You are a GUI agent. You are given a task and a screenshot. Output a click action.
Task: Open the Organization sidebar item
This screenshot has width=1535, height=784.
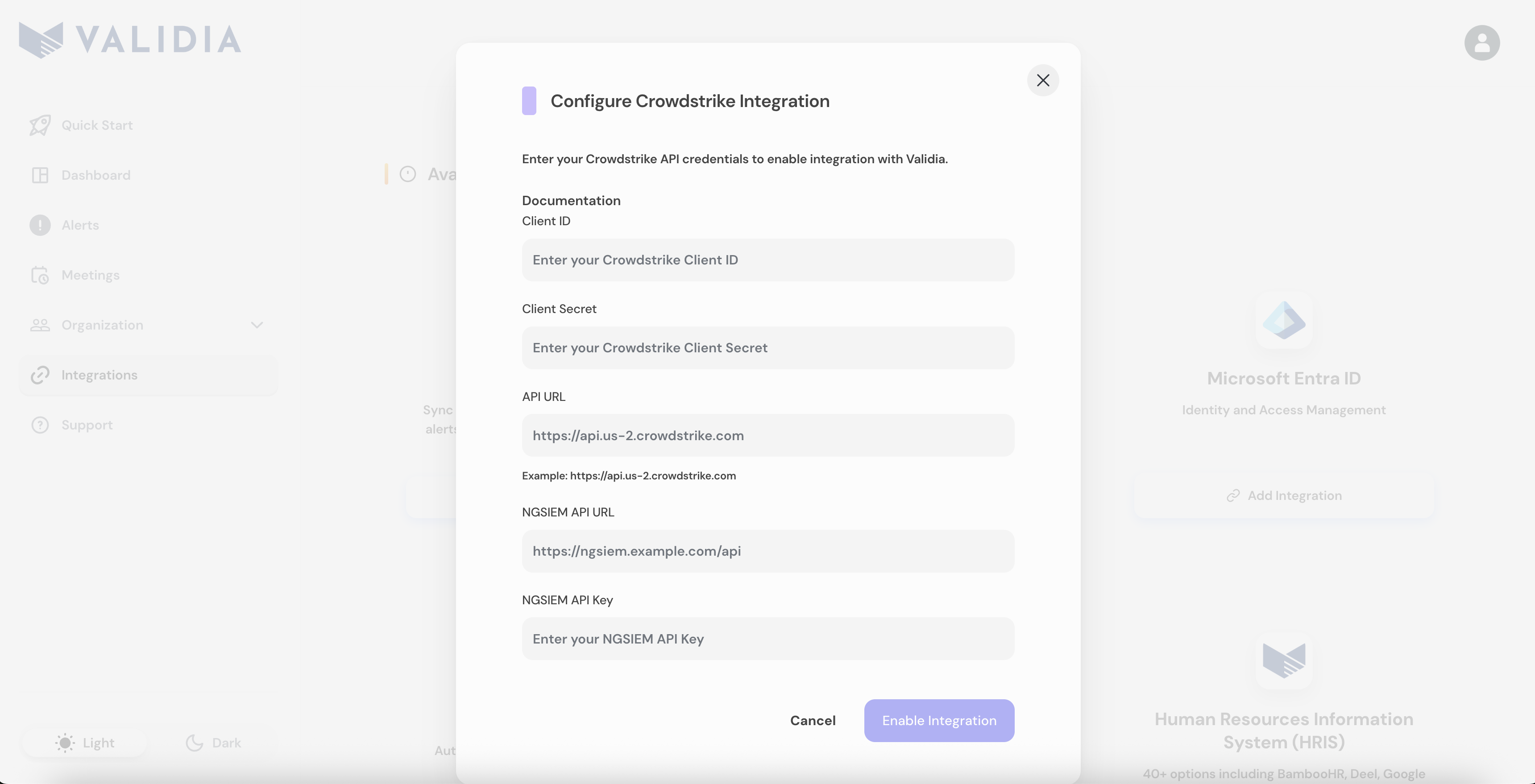102,325
